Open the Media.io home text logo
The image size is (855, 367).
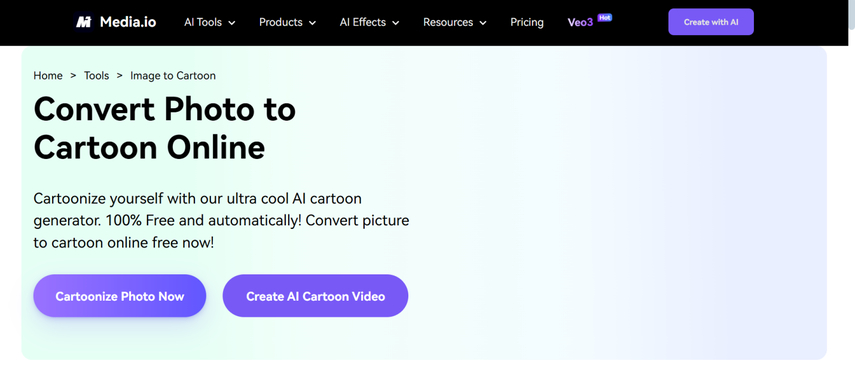click(128, 22)
